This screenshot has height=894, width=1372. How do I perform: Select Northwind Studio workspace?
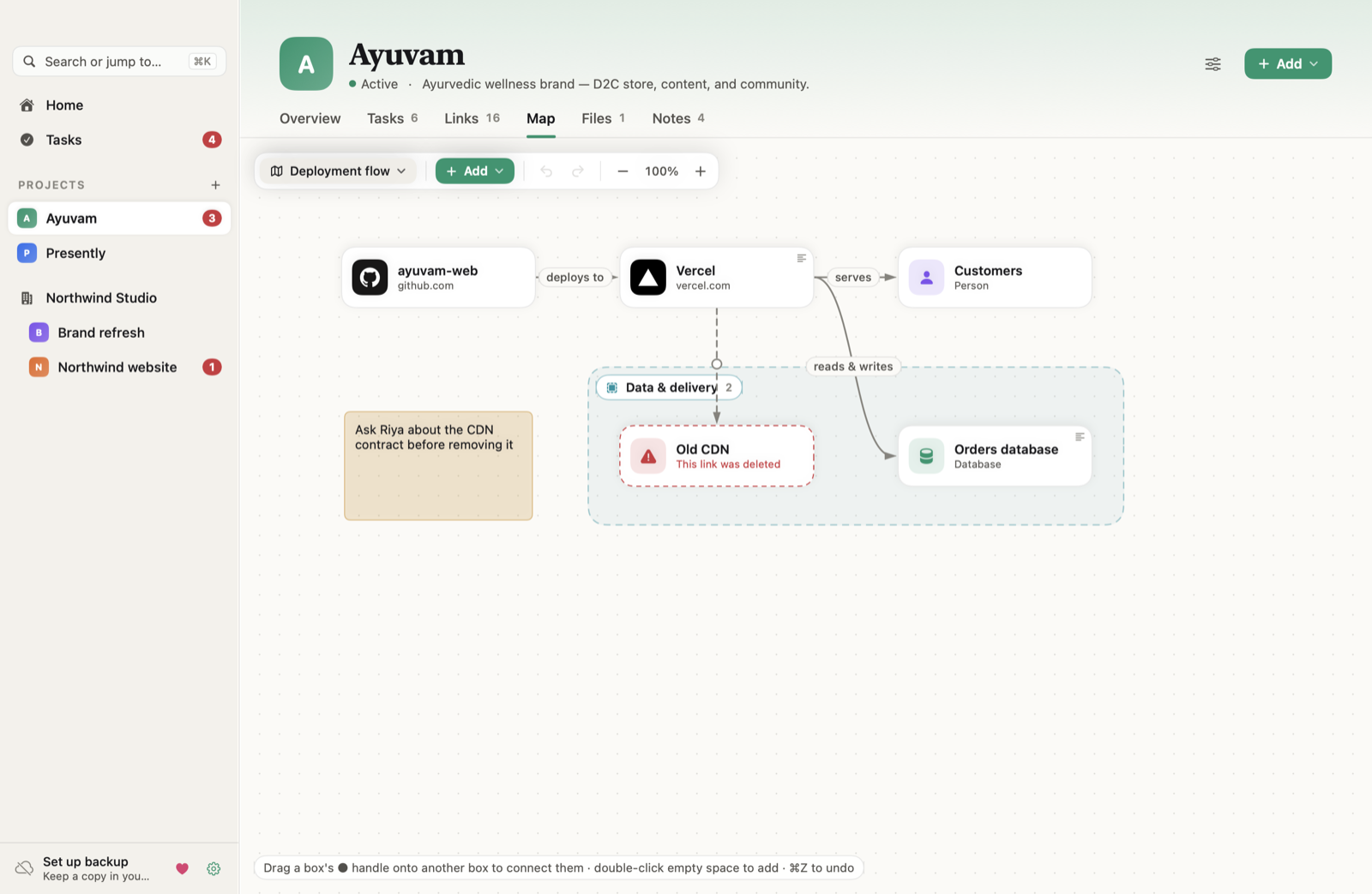[119, 297]
